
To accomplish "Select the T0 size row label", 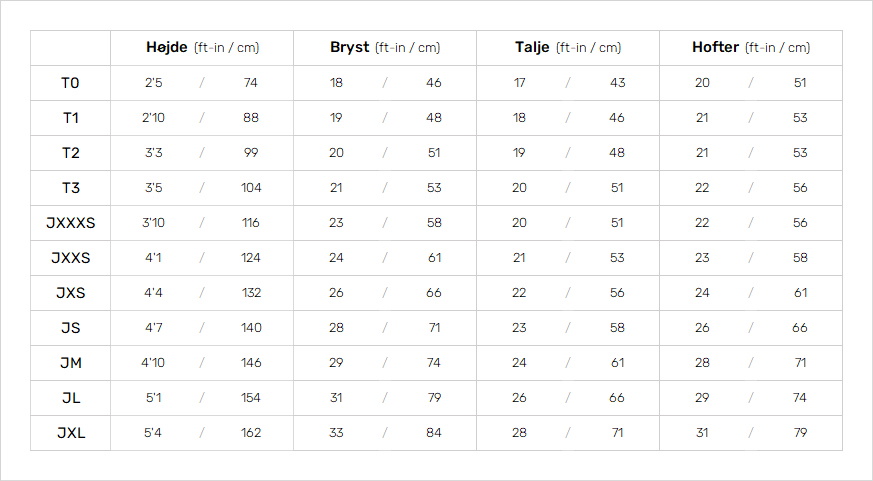I will coord(70,83).
